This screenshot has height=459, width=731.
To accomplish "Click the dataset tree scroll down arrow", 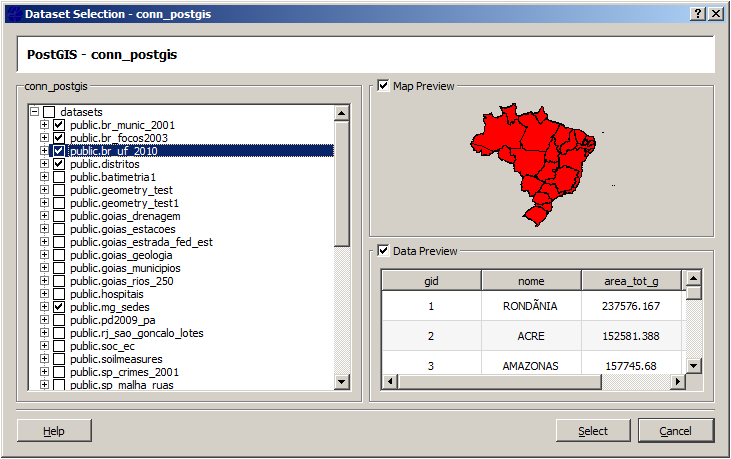I will tap(342, 382).
